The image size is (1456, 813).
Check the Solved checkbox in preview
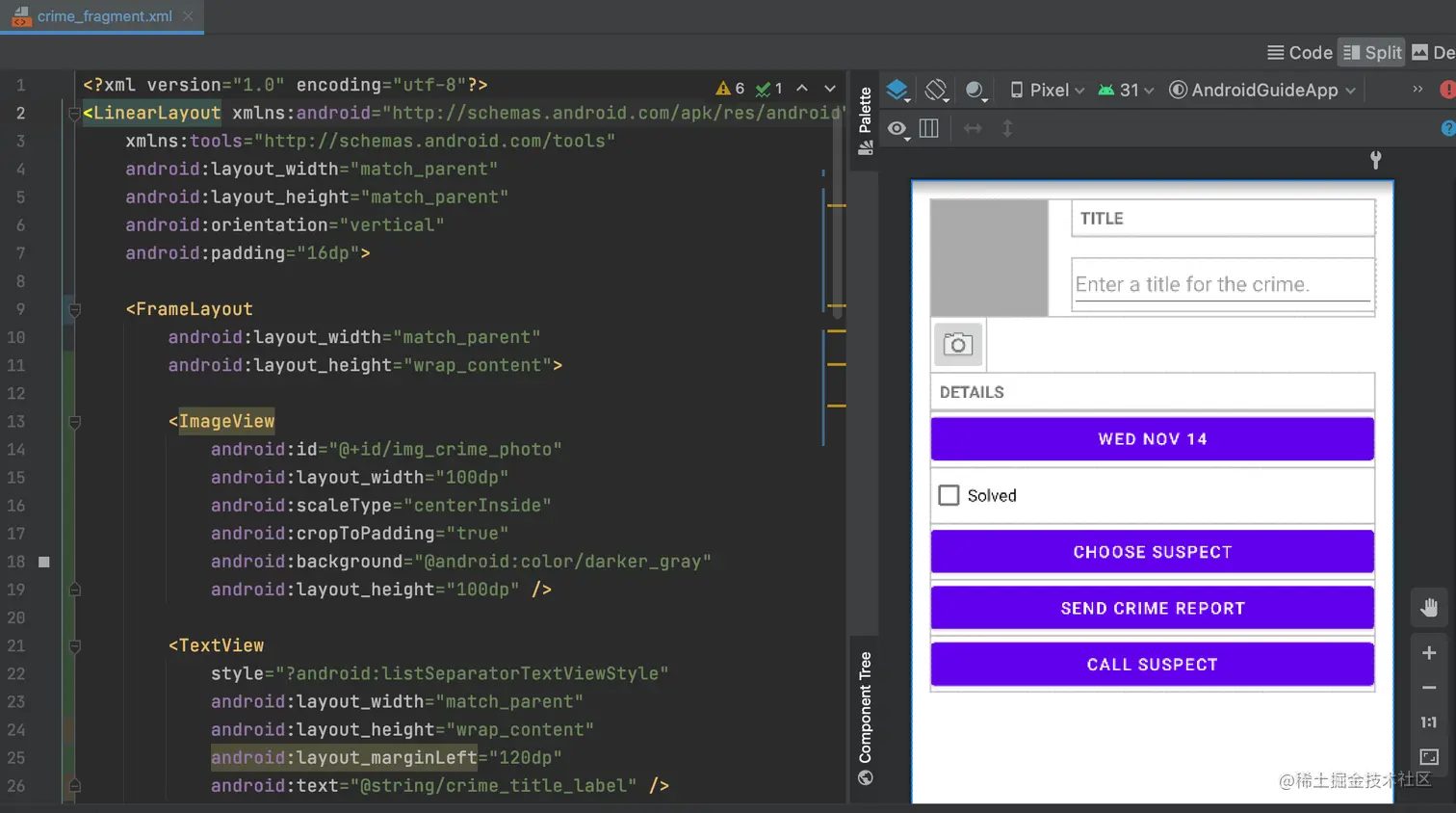pyautogui.click(x=949, y=495)
